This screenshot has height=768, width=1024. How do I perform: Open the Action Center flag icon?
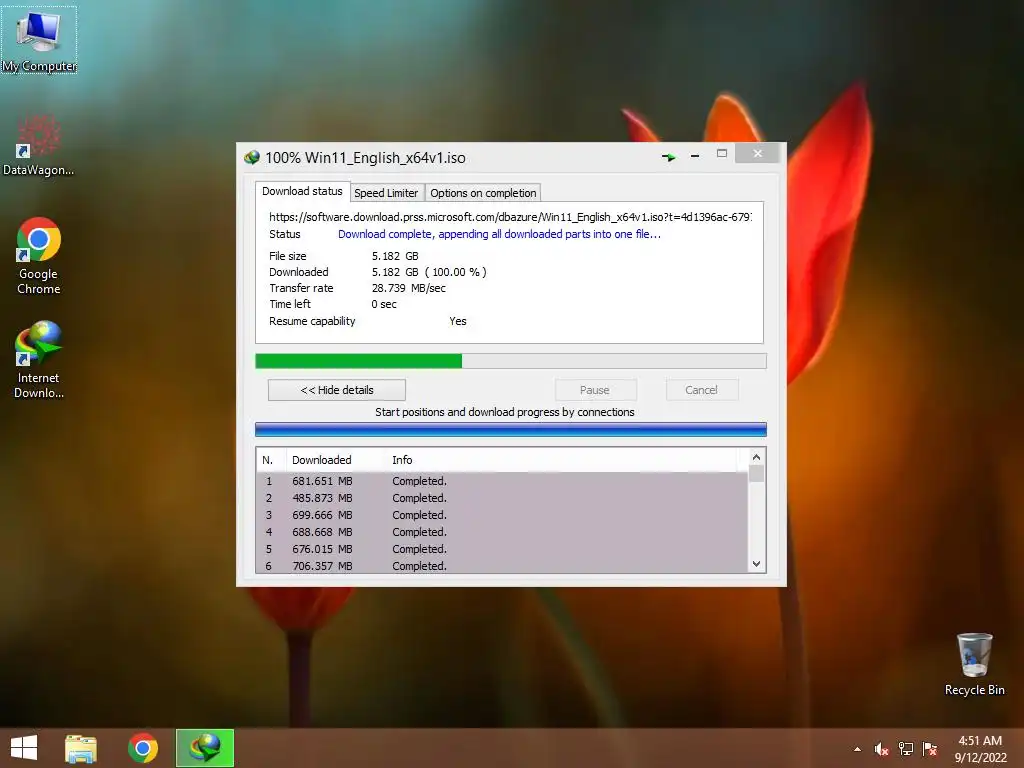930,749
